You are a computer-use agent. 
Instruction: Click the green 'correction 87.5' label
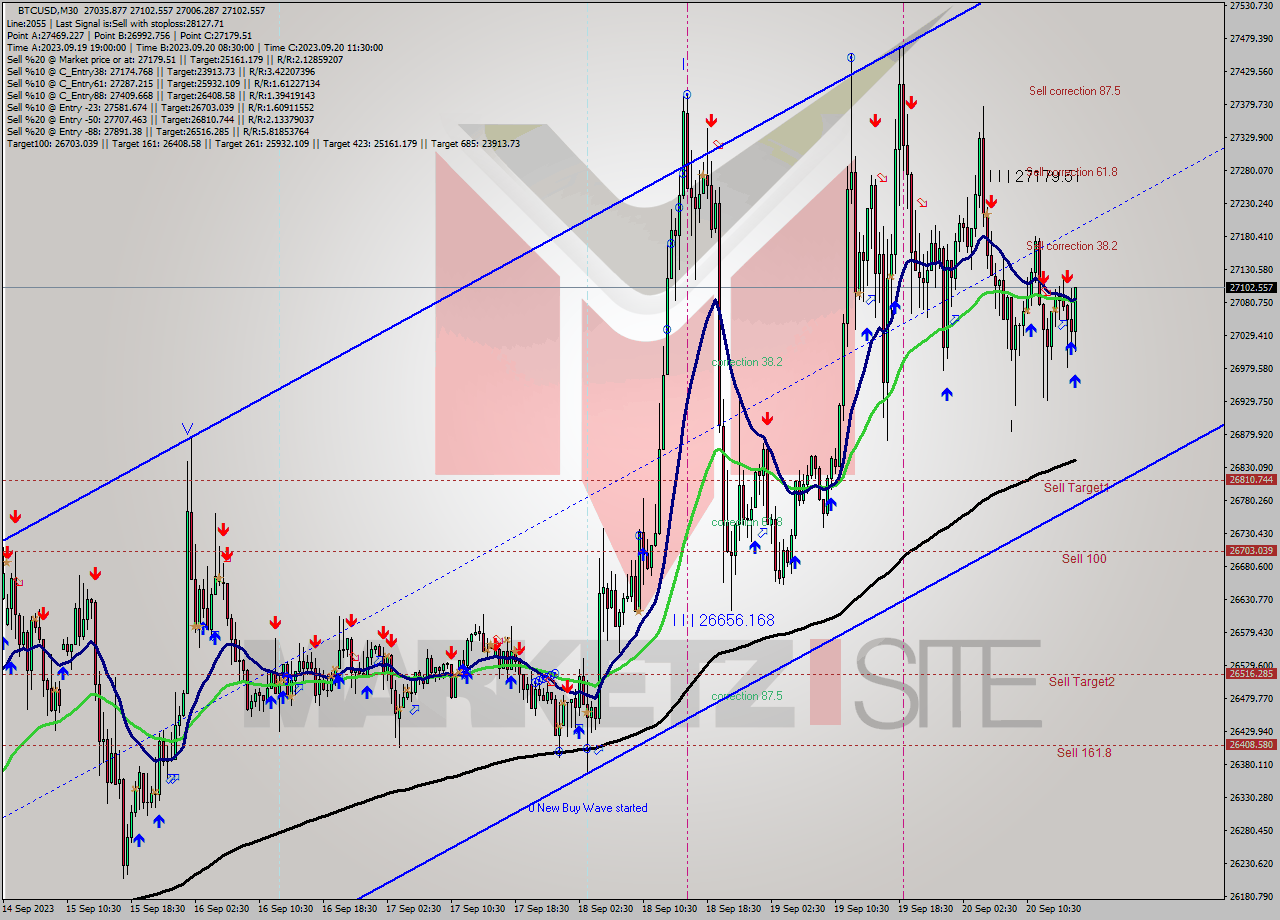click(x=746, y=696)
